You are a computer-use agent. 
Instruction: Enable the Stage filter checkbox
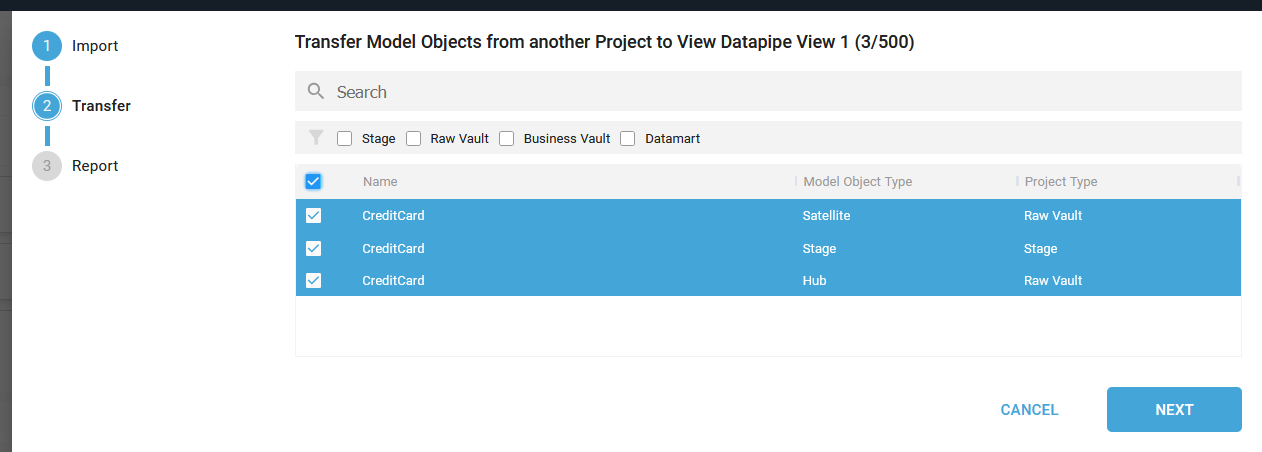(345, 139)
